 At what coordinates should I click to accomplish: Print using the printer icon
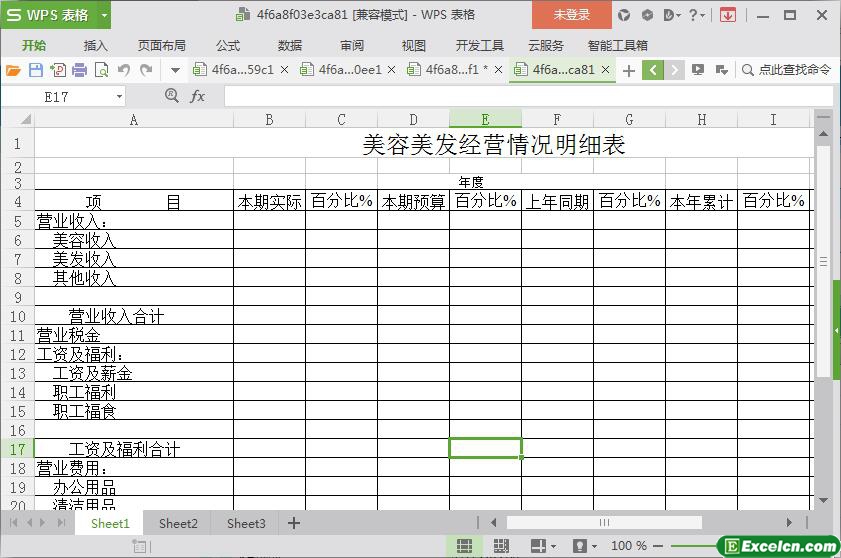79,70
